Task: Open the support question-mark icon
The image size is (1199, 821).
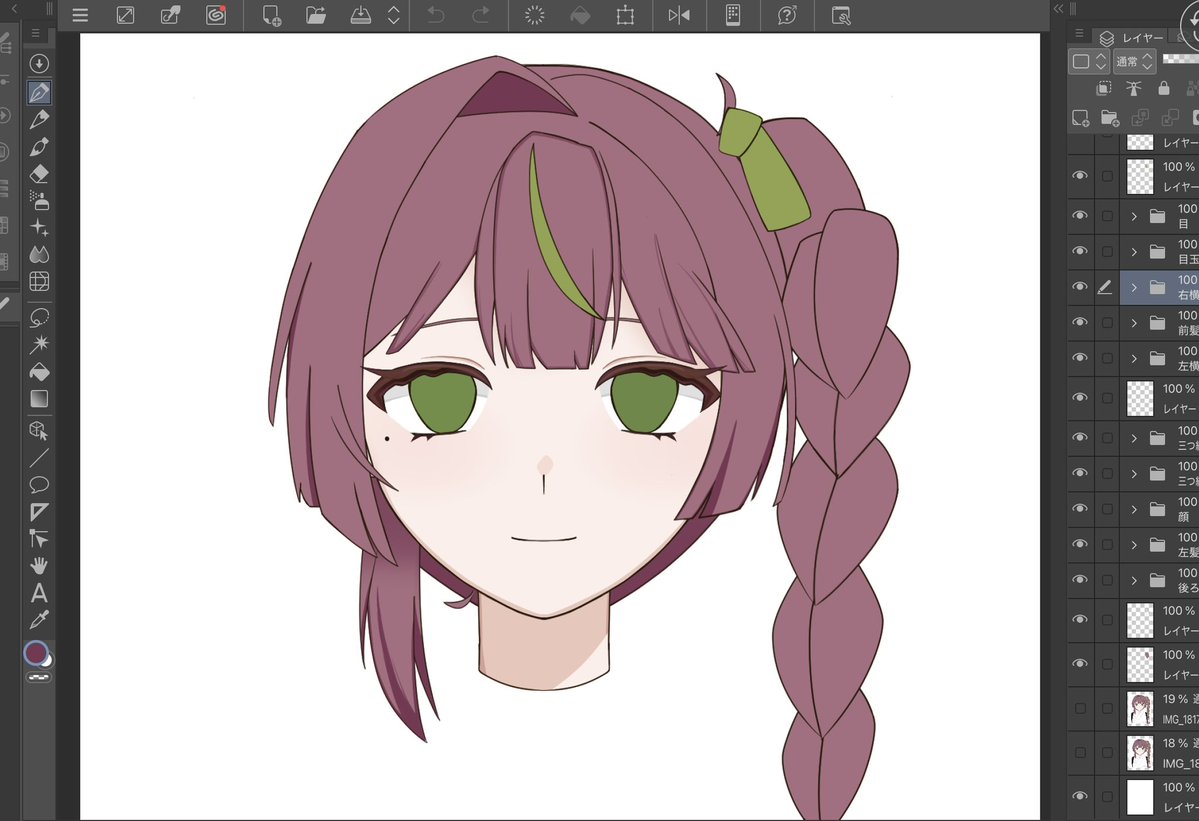Action: click(x=787, y=15)
